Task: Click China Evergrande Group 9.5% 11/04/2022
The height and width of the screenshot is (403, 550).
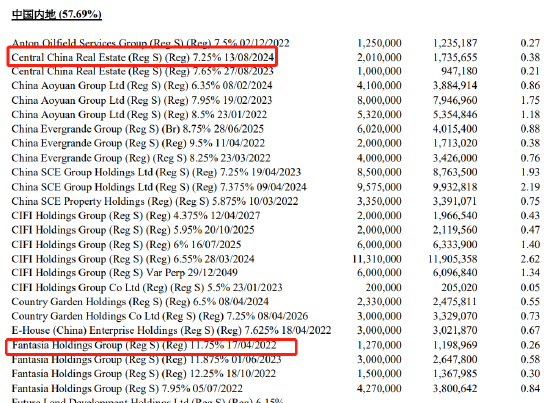Action: point(138,143)
